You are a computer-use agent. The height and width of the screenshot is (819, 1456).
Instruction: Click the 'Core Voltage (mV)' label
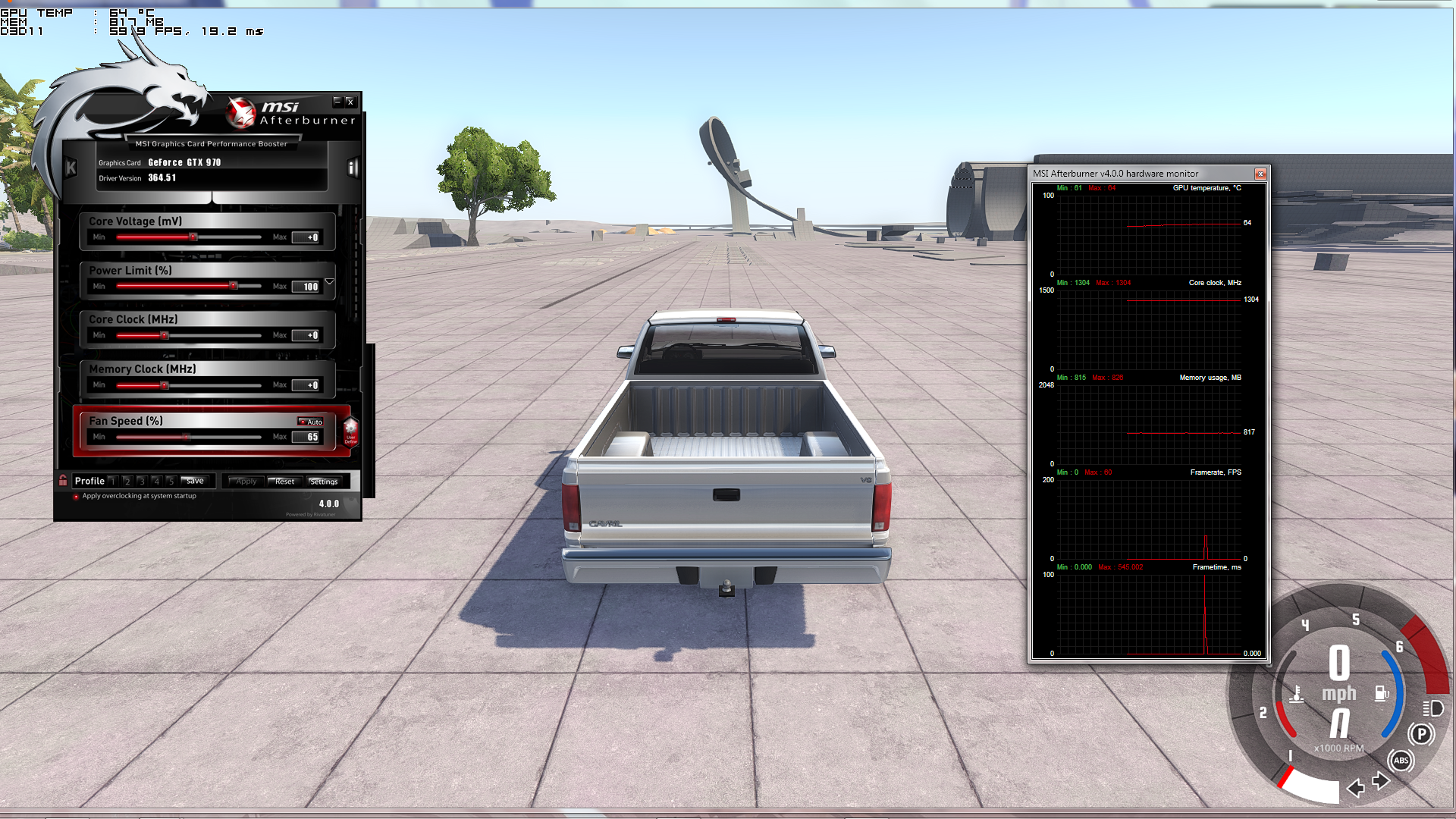pyautogui.click(x=135, y=221)
